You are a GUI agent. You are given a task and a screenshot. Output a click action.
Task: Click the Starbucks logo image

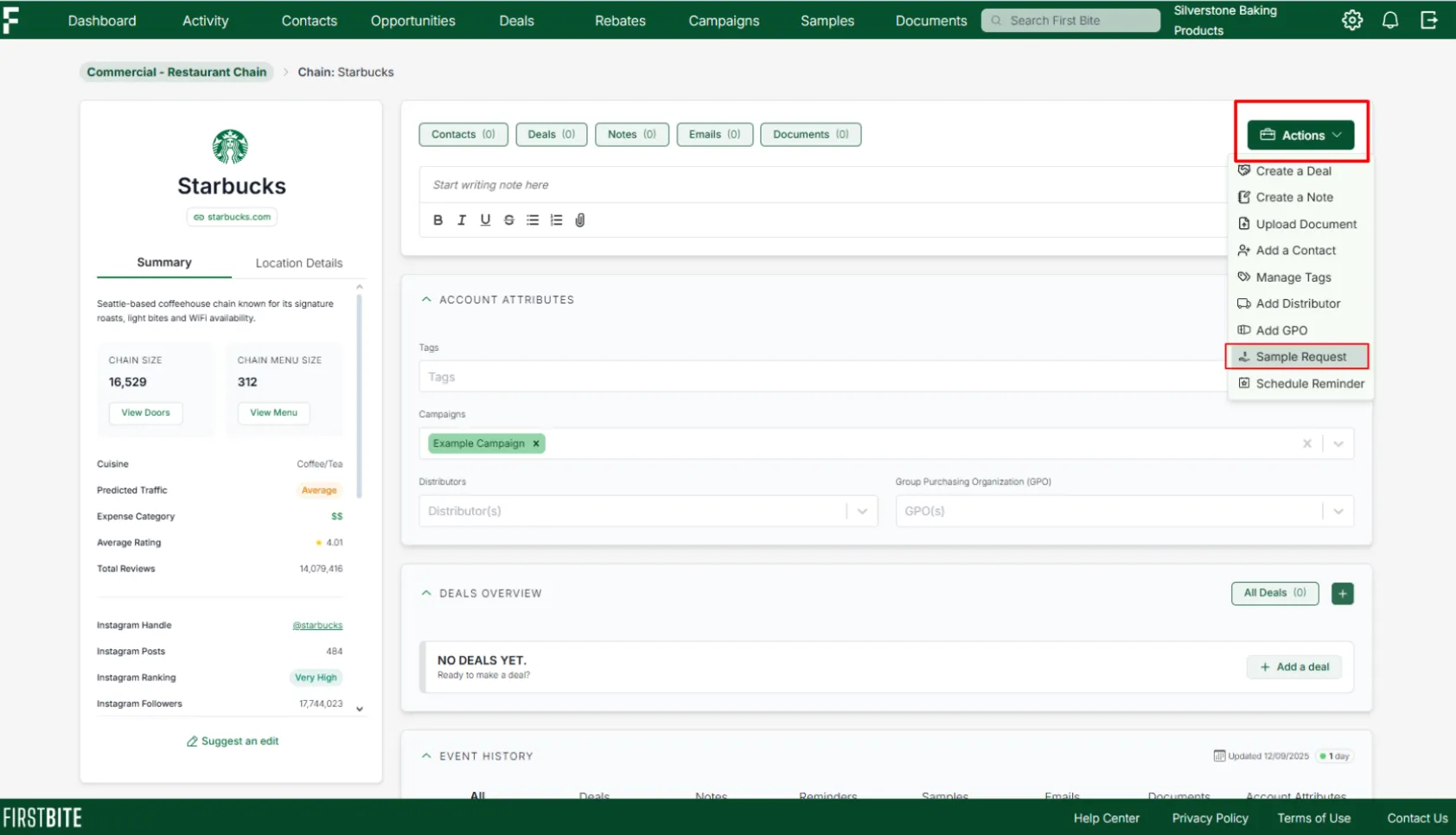(x=230, y=147)
